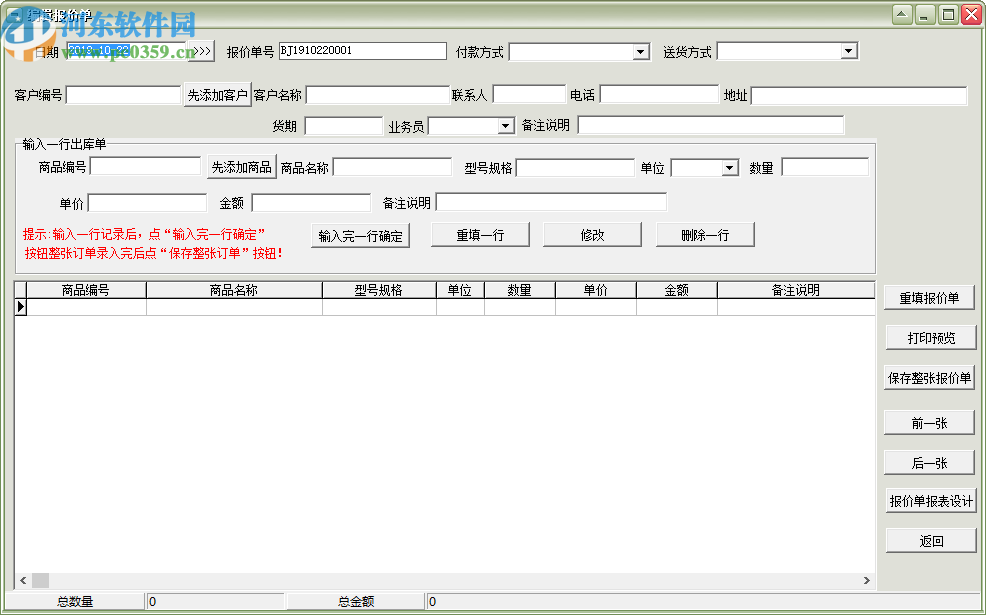Screen dimensions: 986x615
Task: Click the 返回 button
Action: click(931, 541)
